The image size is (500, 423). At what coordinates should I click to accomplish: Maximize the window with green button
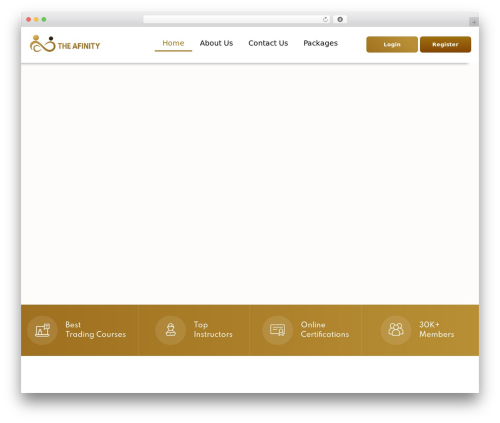(x=44, y=19)
